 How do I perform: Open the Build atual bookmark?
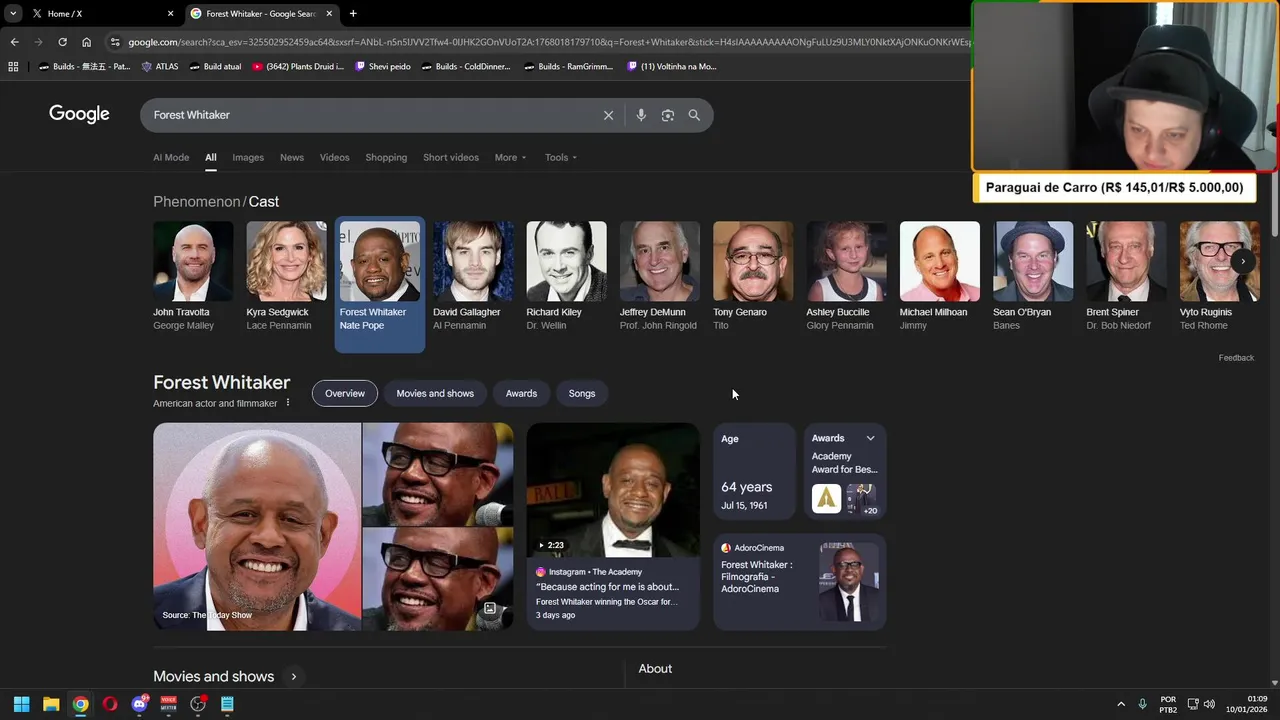tap(215, 67)
